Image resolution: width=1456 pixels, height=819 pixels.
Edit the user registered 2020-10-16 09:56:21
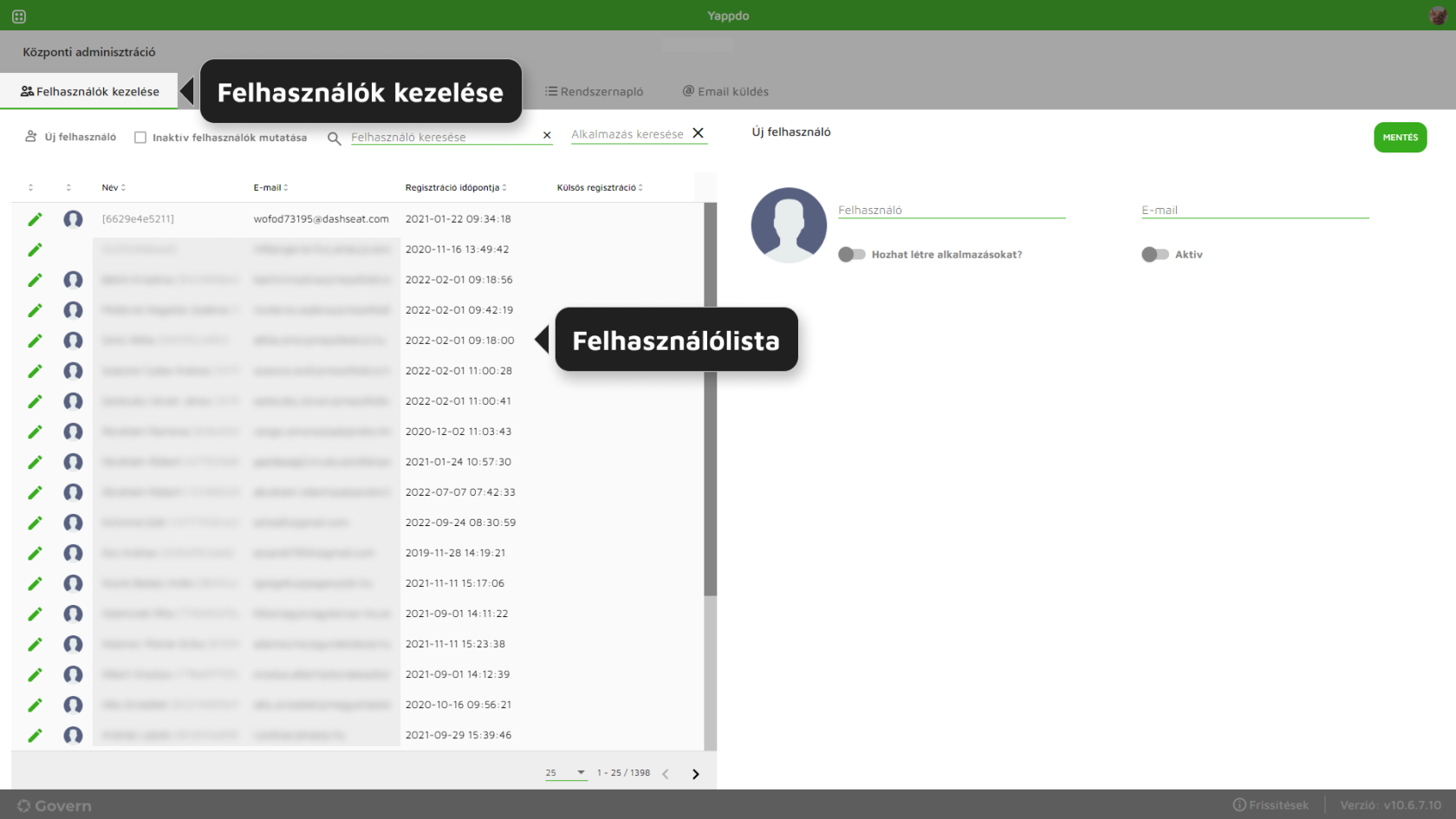(35, 705)
